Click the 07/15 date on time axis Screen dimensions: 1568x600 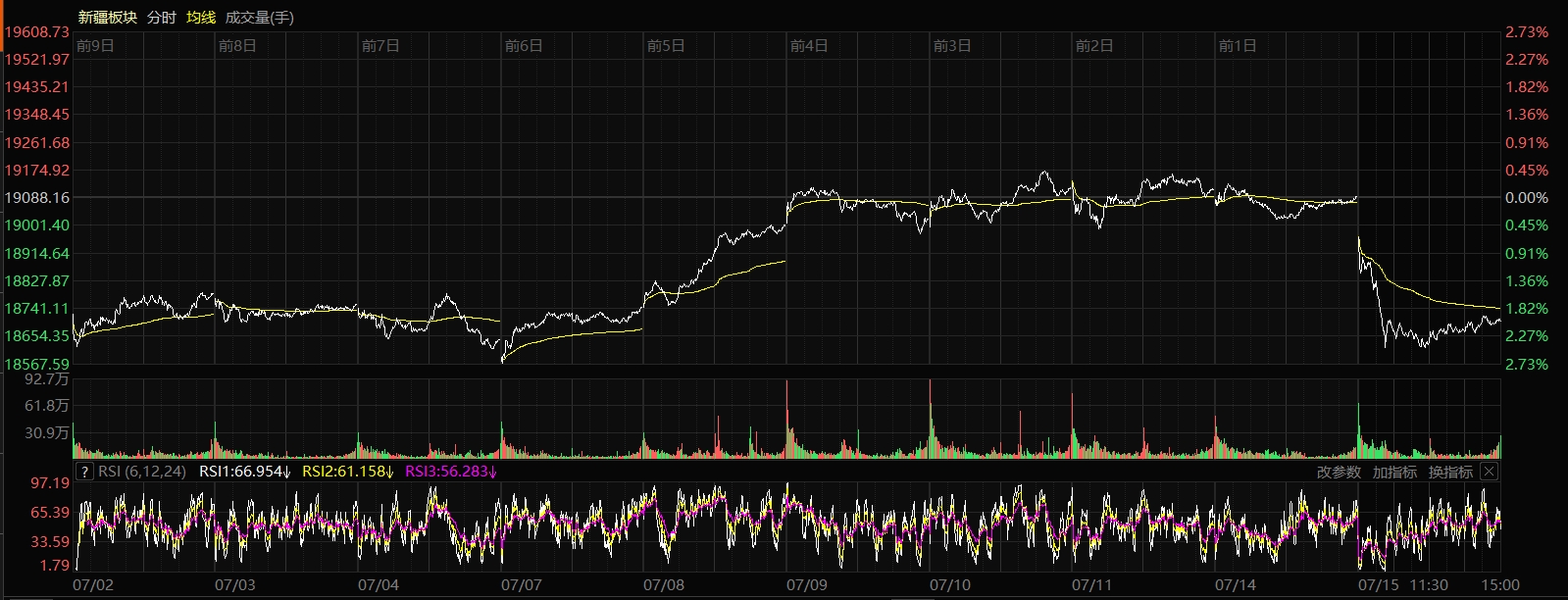pyautogui.click(x=1378, y=585)
